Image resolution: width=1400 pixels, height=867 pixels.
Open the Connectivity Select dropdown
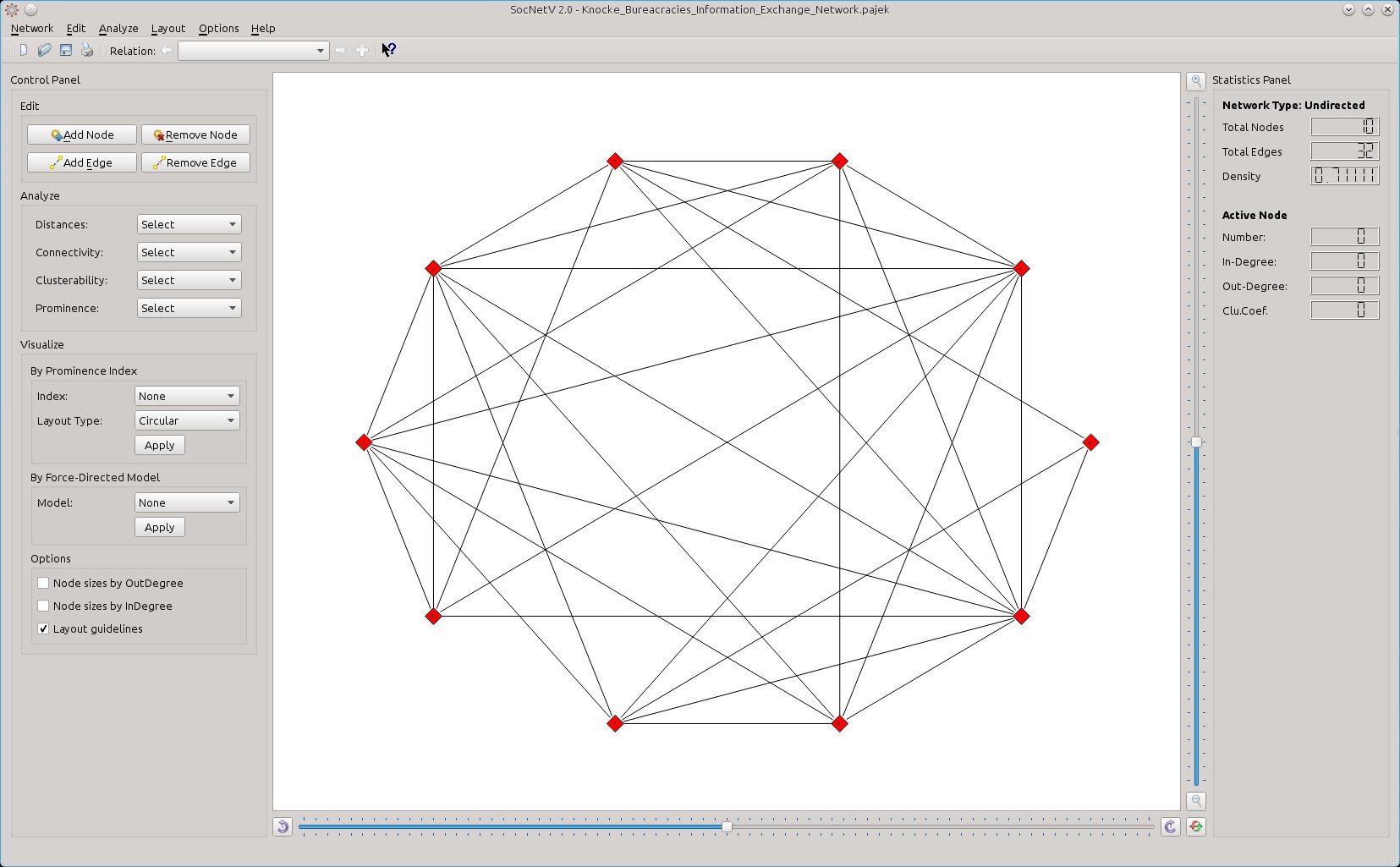click(189, 252)
